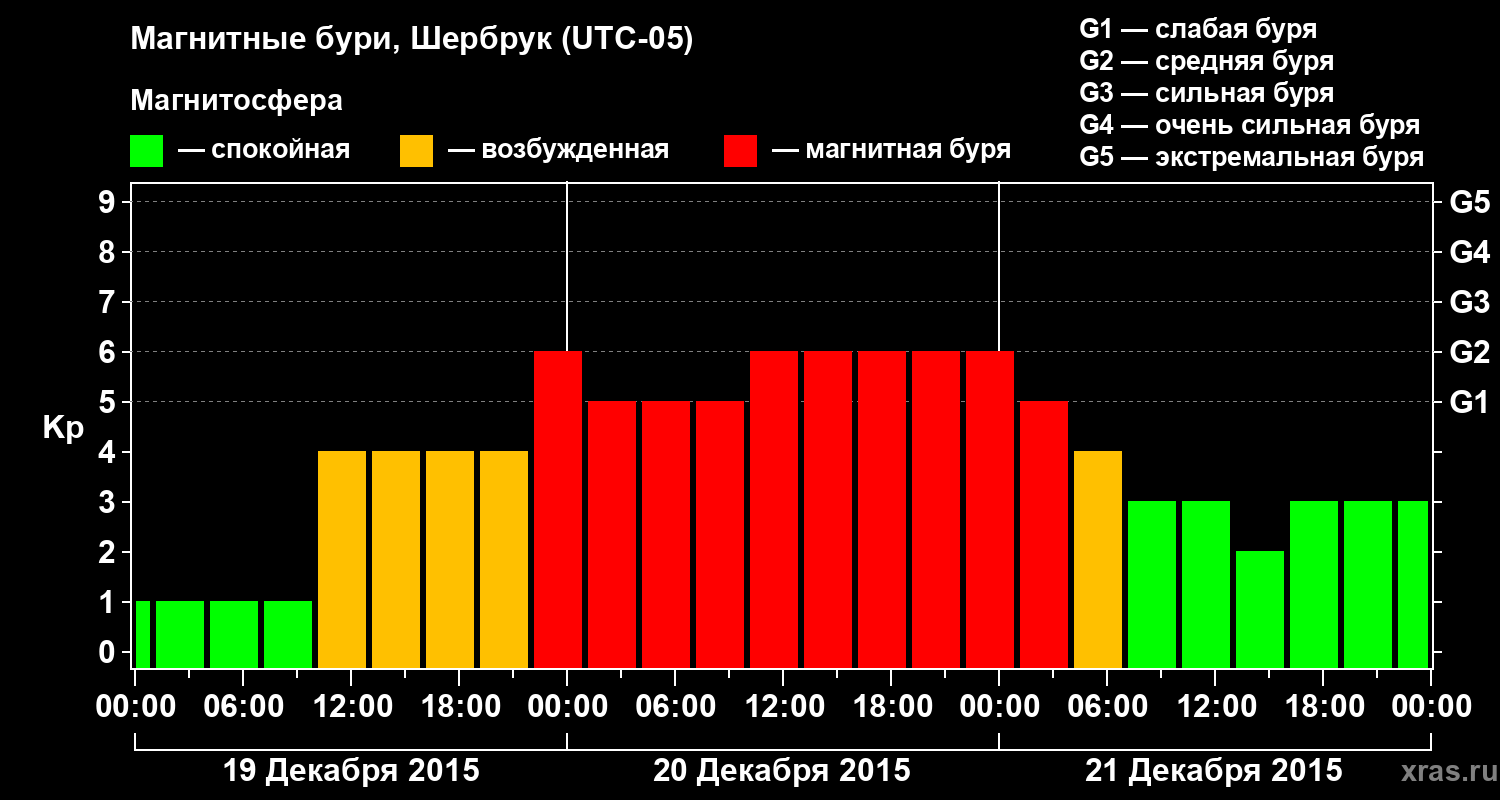This screenshot has width=1500, height=800.
Task: Click the 'G1 — слабая буря' legend line
Action: tap(1198, 29)
